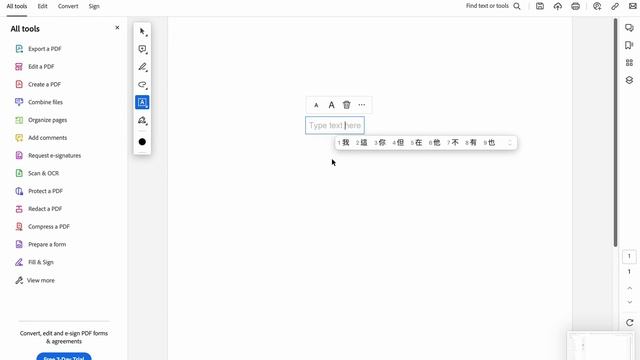640x360 pixels.
Task: Delete the text box with trash icon
Action: pos(347,105)
